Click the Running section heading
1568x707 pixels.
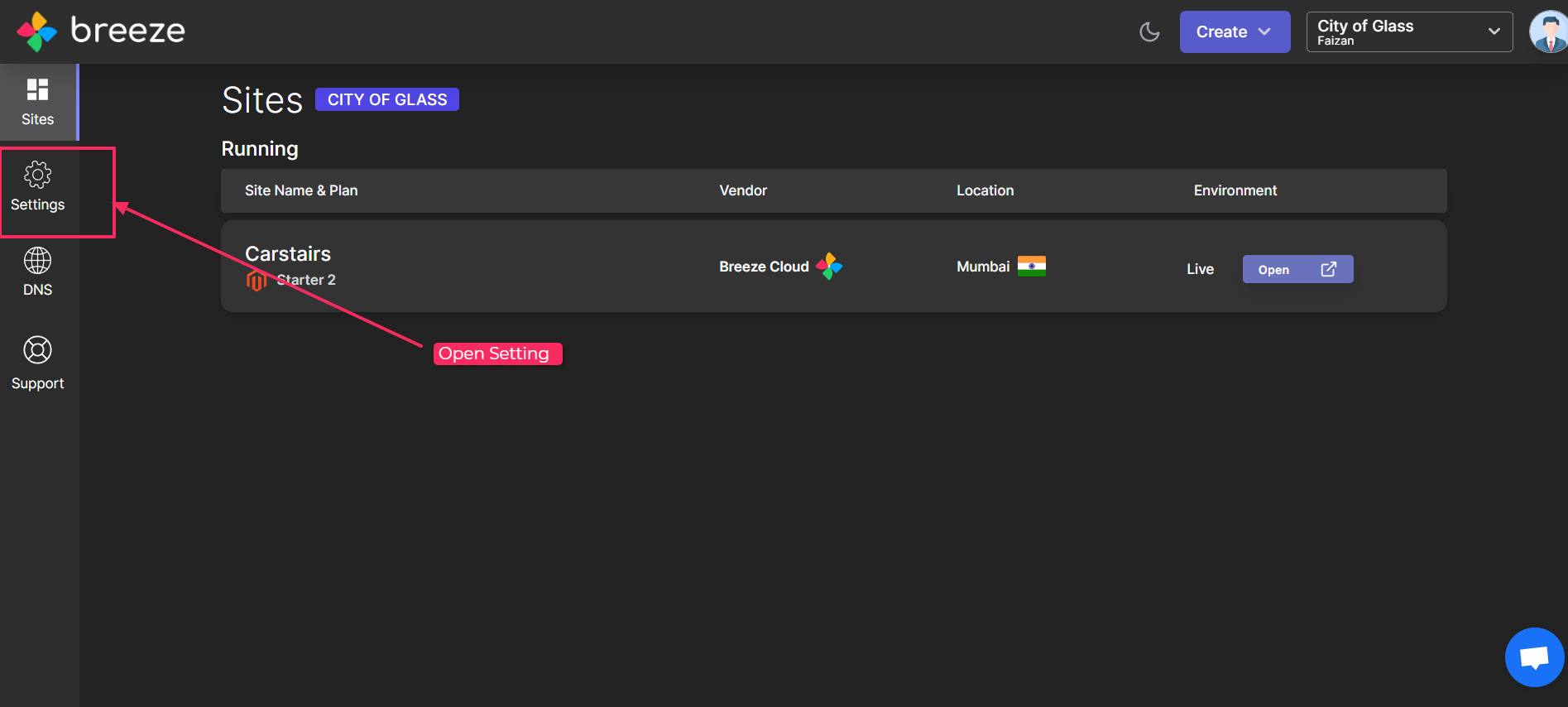(260, 149)
